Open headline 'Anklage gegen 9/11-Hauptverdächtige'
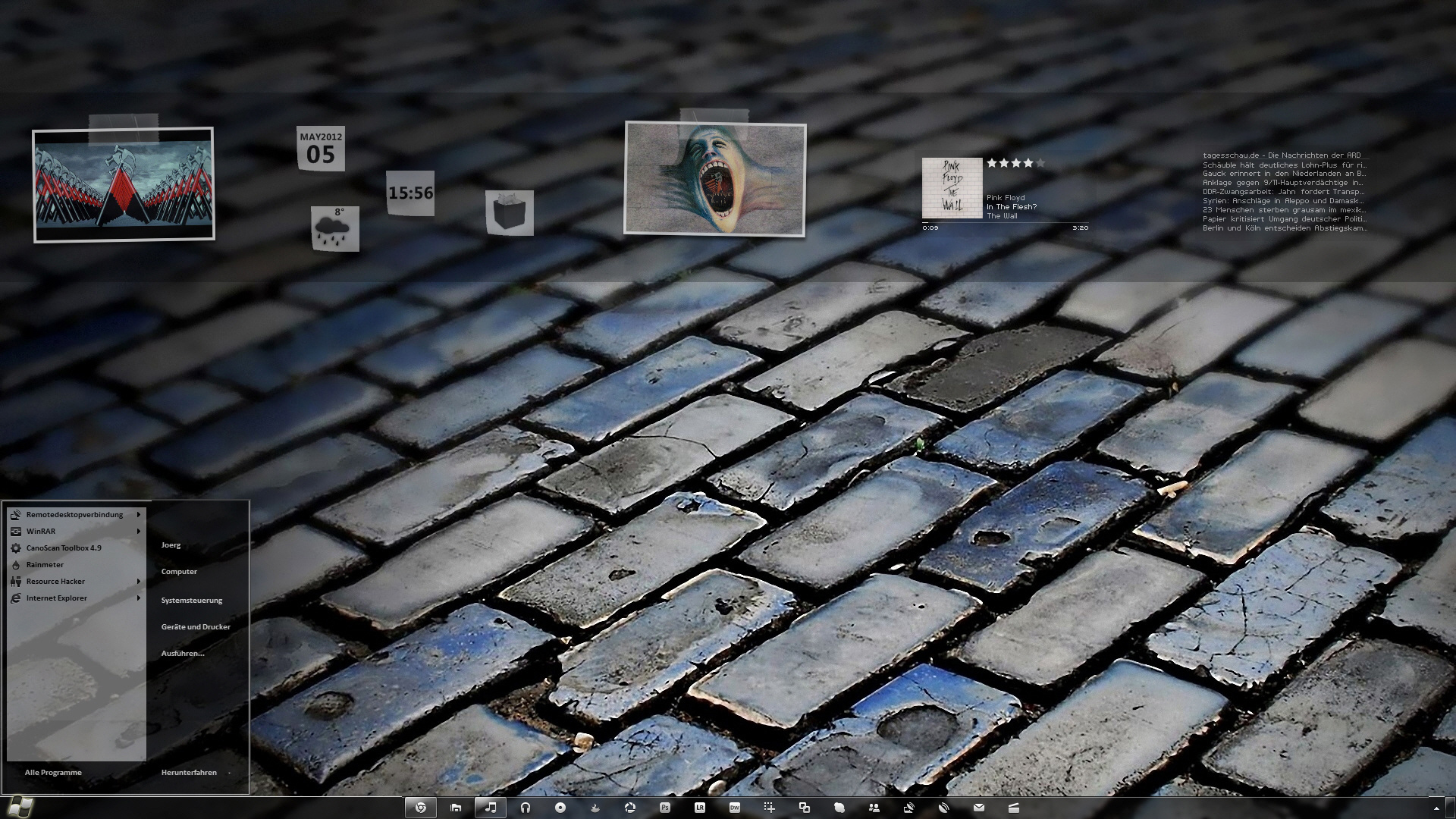 [1283, 183]
